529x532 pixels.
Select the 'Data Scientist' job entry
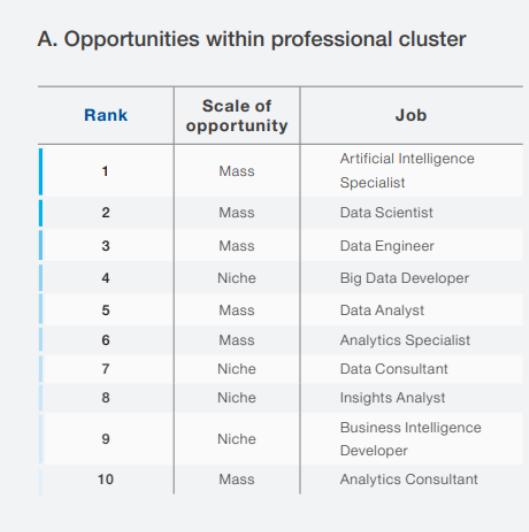(386, 212)
